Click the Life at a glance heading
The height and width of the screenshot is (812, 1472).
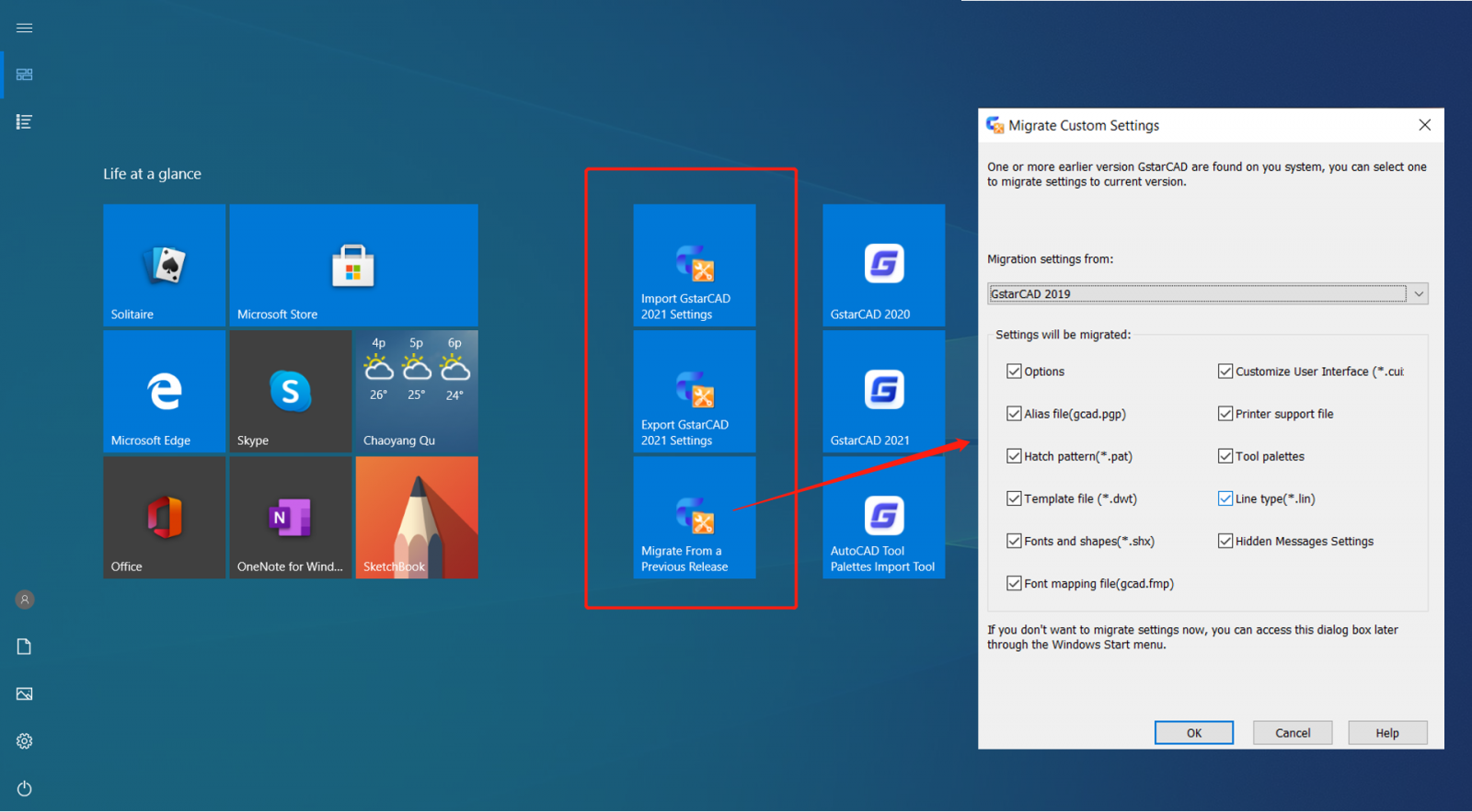pos(152,174)
